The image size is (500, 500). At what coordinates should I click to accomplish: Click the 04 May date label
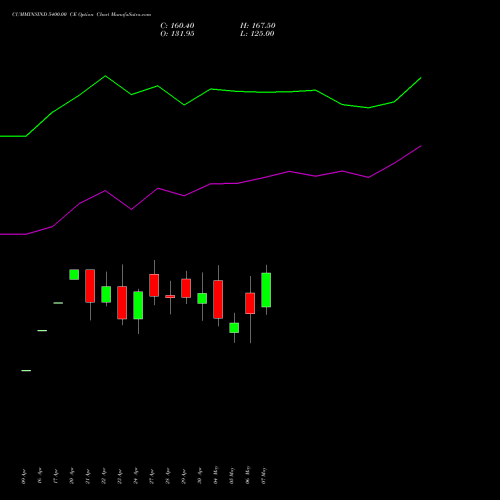(x=215, y=475)
